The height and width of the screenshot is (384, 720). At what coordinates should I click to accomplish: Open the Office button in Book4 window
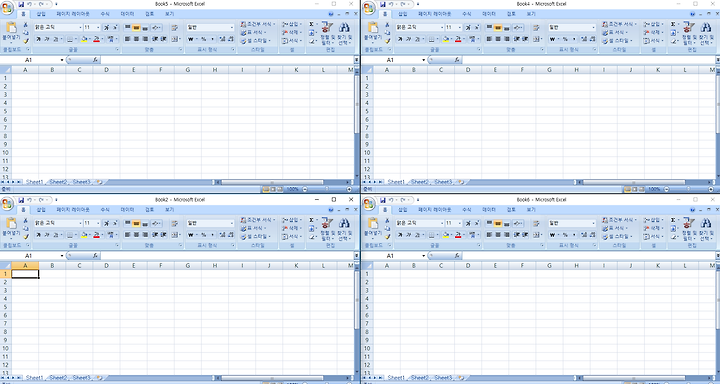click(x=369, y=8)
